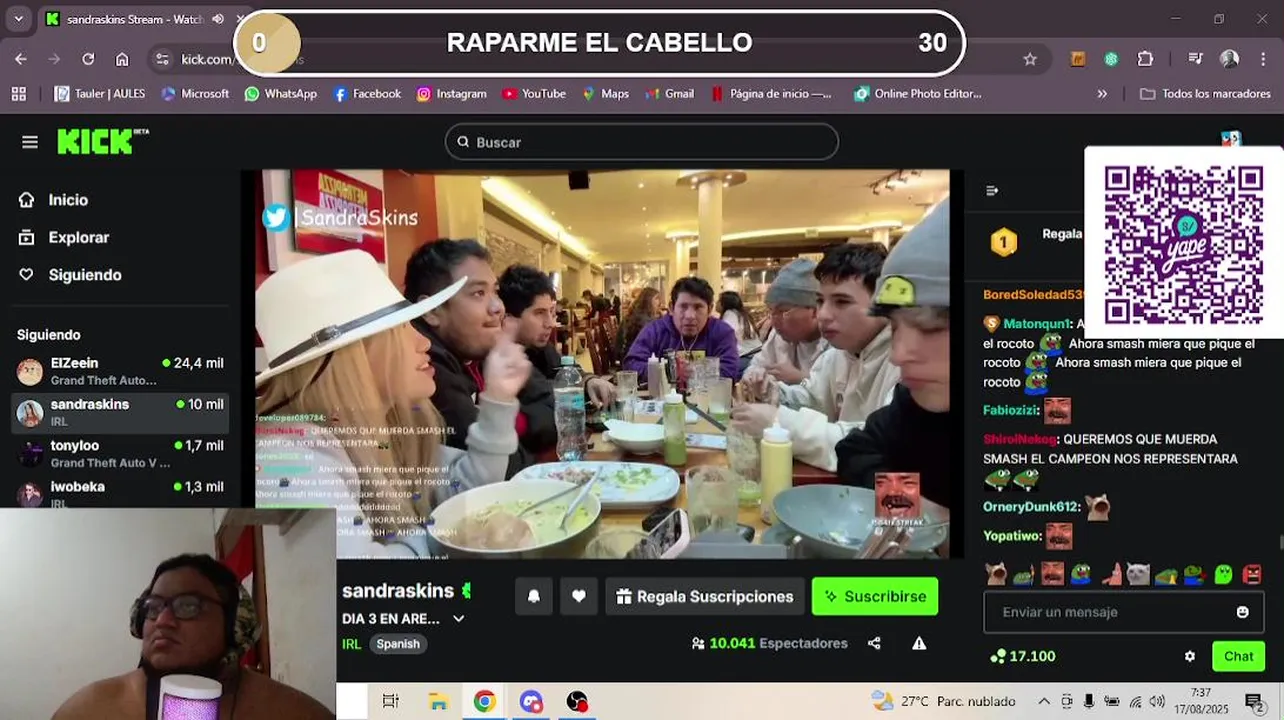Open Facebook bookmark
This screenshot has width=1284, height=720.
coord(367,94)
